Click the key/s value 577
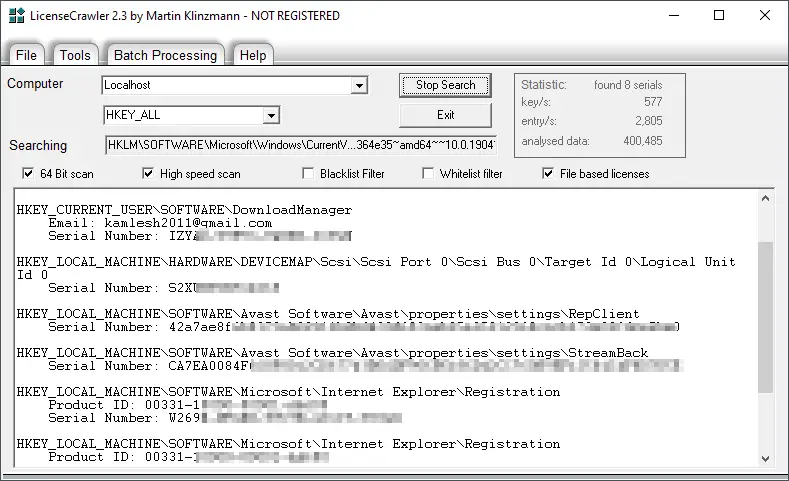Screen dimensions: 789x481 653,102
